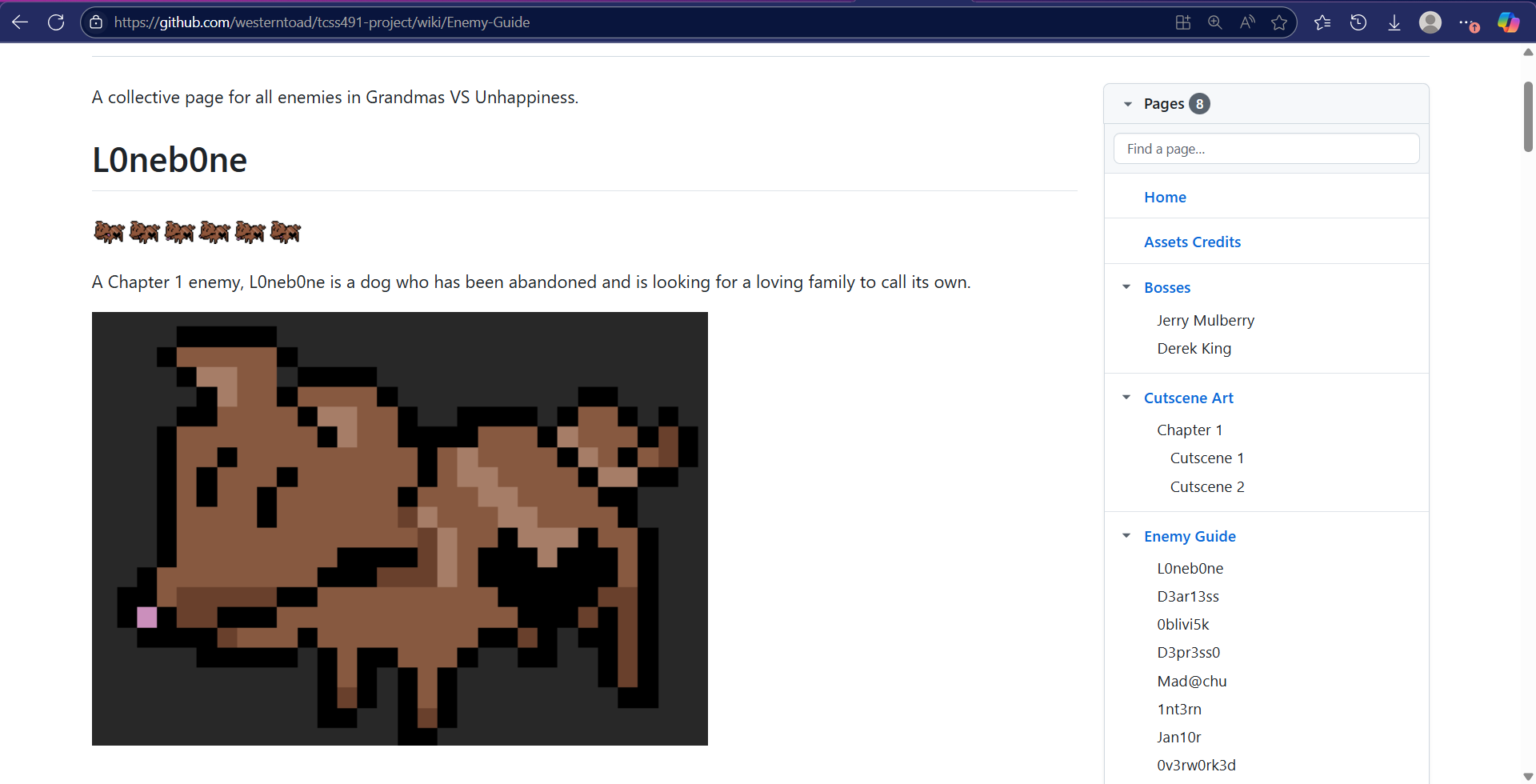This screenshot has height=784, width=1536.
Task: Open the Settings and more ellipsis menu
Action: [x=1468, y=23]
